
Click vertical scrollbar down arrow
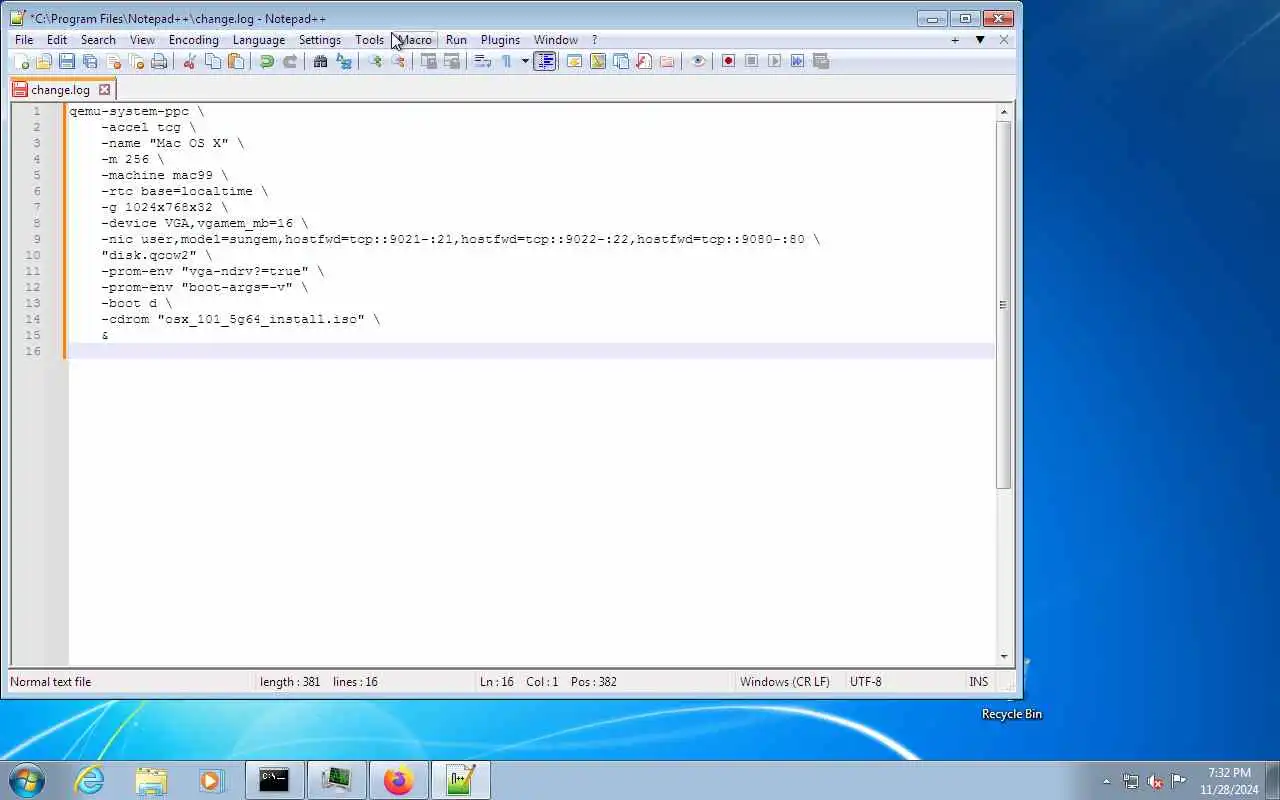(x=1004, y=657)
